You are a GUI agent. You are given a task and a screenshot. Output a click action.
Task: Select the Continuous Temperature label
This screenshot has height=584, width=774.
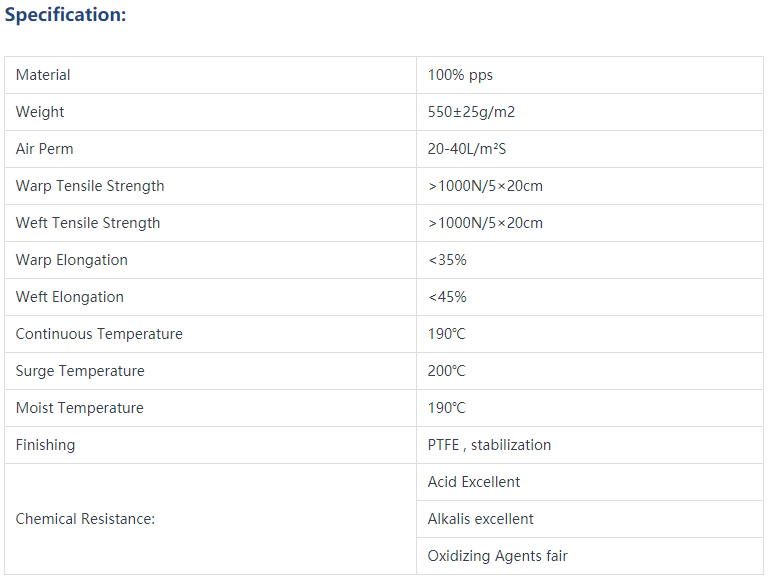click(x=99, y=334)
